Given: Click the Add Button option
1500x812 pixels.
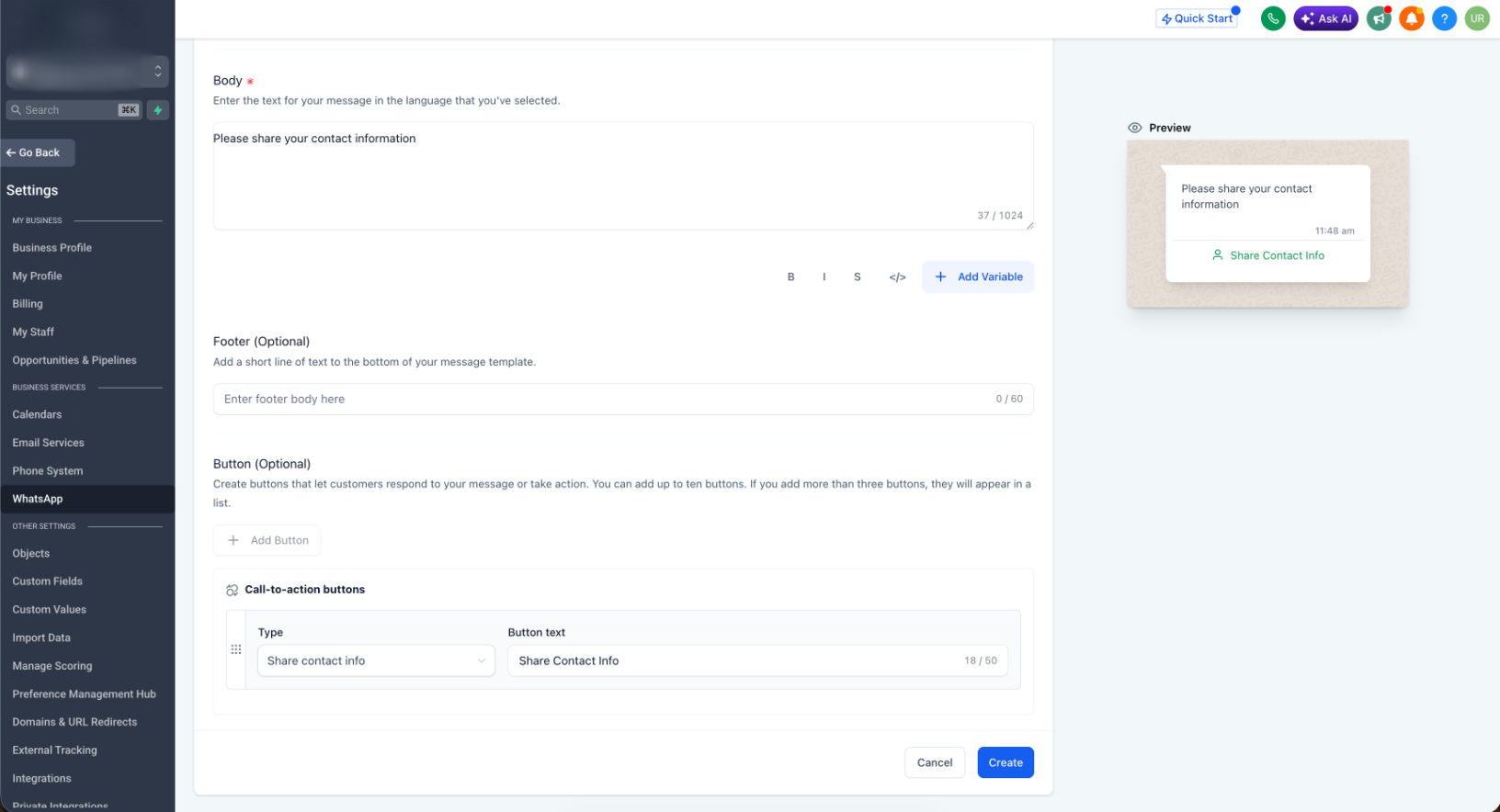Looking at the screenshot, I should 267,540.
